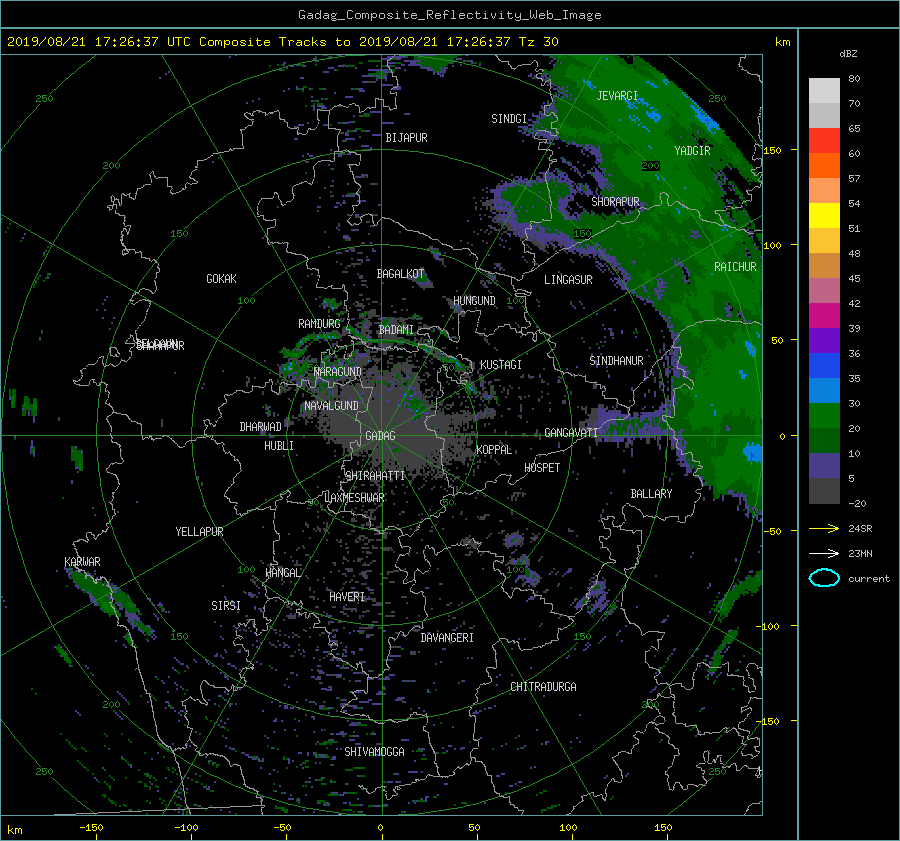
Task: Pick the bright yellow dBZ swatch
Action: click(x=824, y=216)
